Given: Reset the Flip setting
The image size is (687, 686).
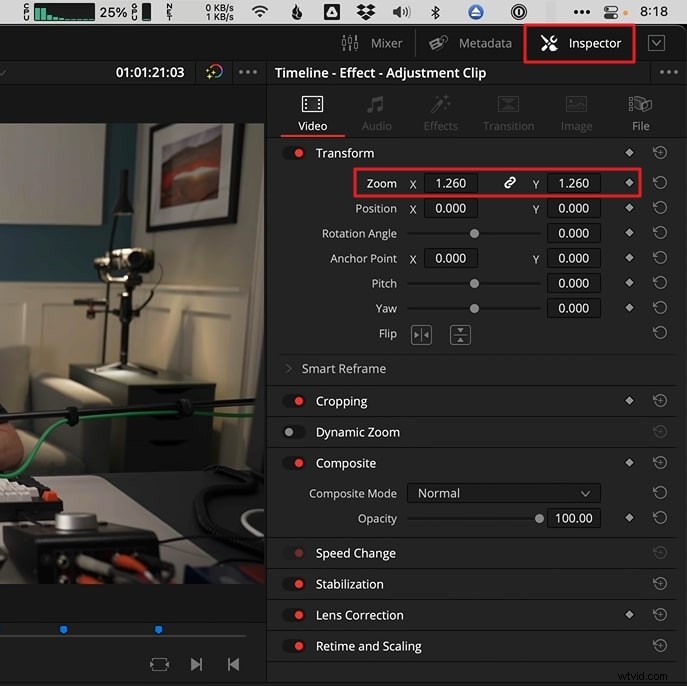Looking at the screenshot, I should 660,333.
